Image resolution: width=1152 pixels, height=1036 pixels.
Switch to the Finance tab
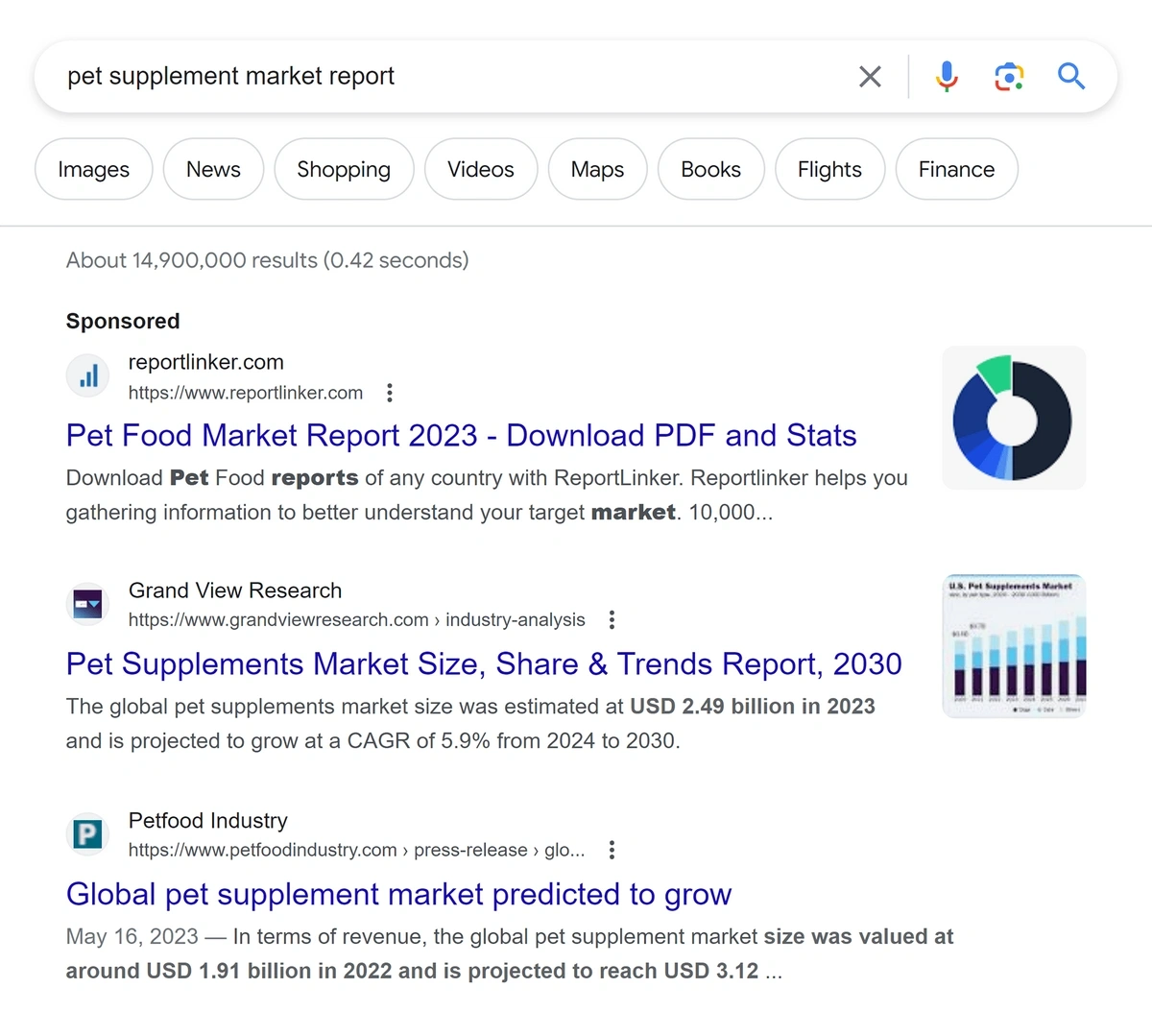[x=957, y=169]
